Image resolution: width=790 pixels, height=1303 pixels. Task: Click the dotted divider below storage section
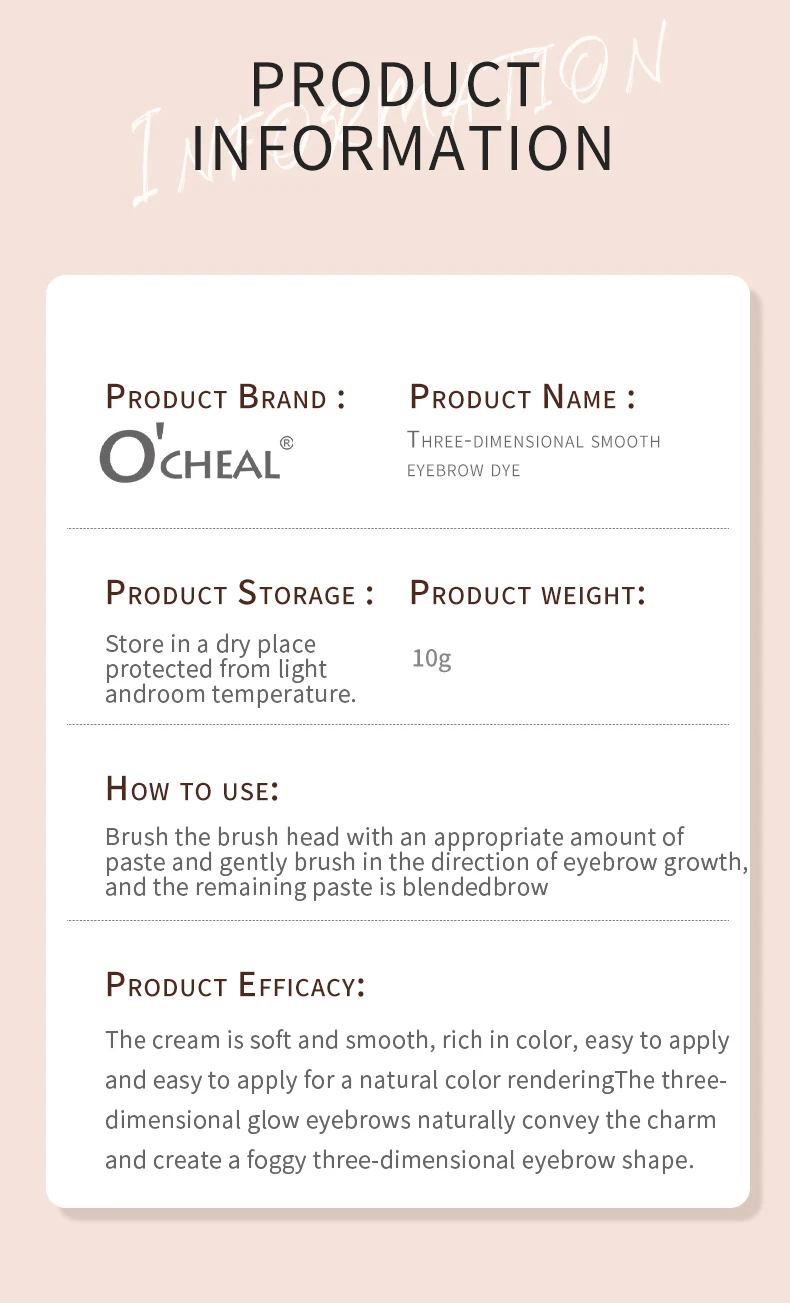click(398, 724)
